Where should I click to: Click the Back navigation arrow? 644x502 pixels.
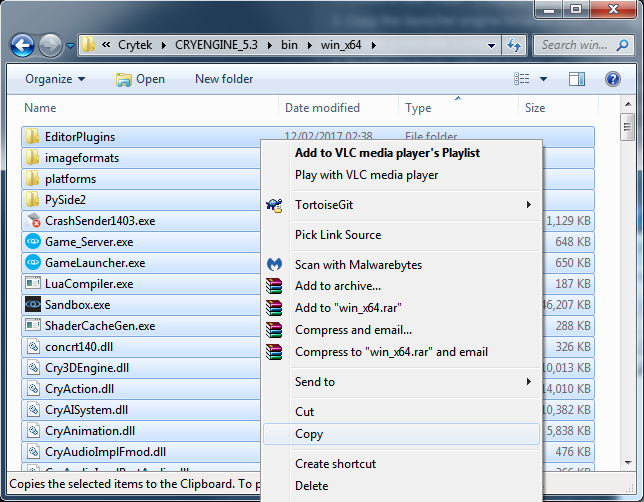coord(22,45)
